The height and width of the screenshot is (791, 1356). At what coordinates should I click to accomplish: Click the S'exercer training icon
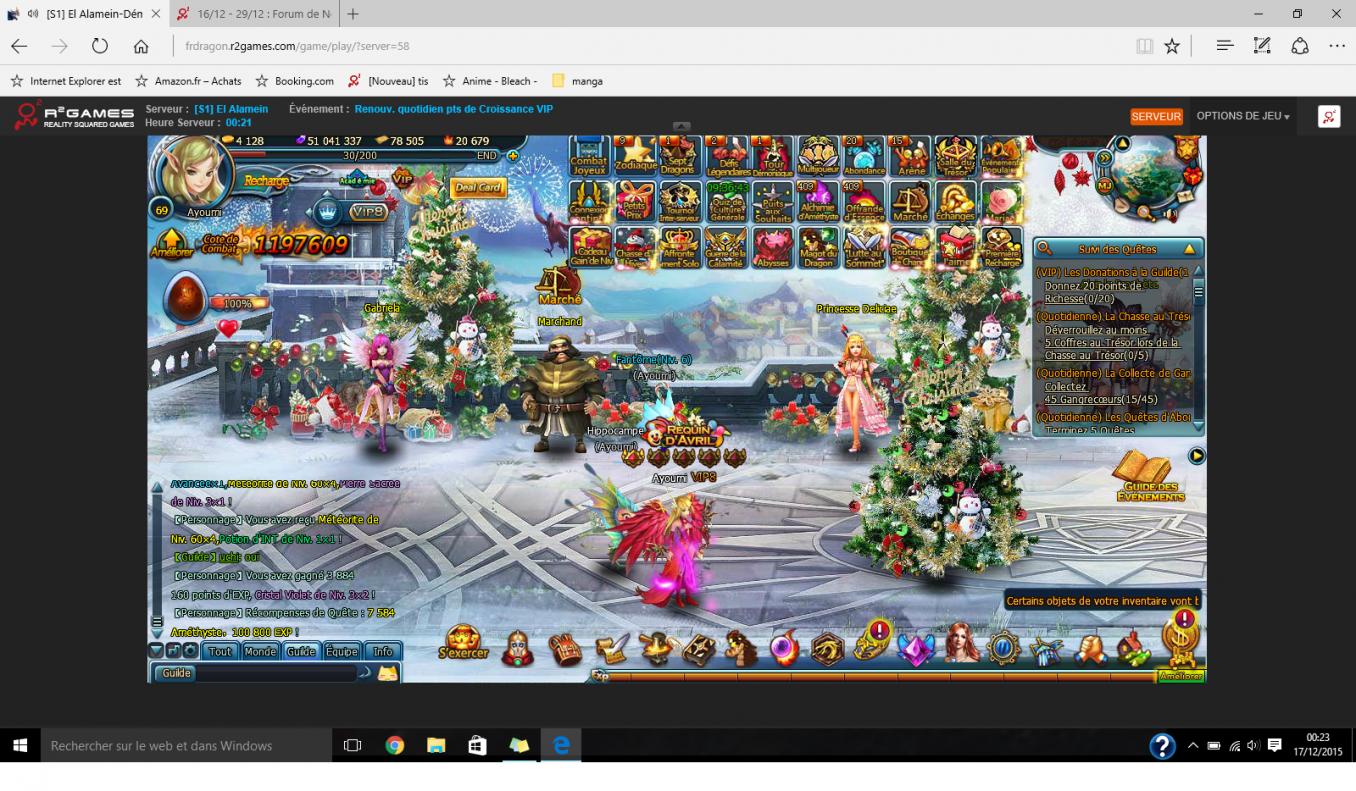[463, 643]
